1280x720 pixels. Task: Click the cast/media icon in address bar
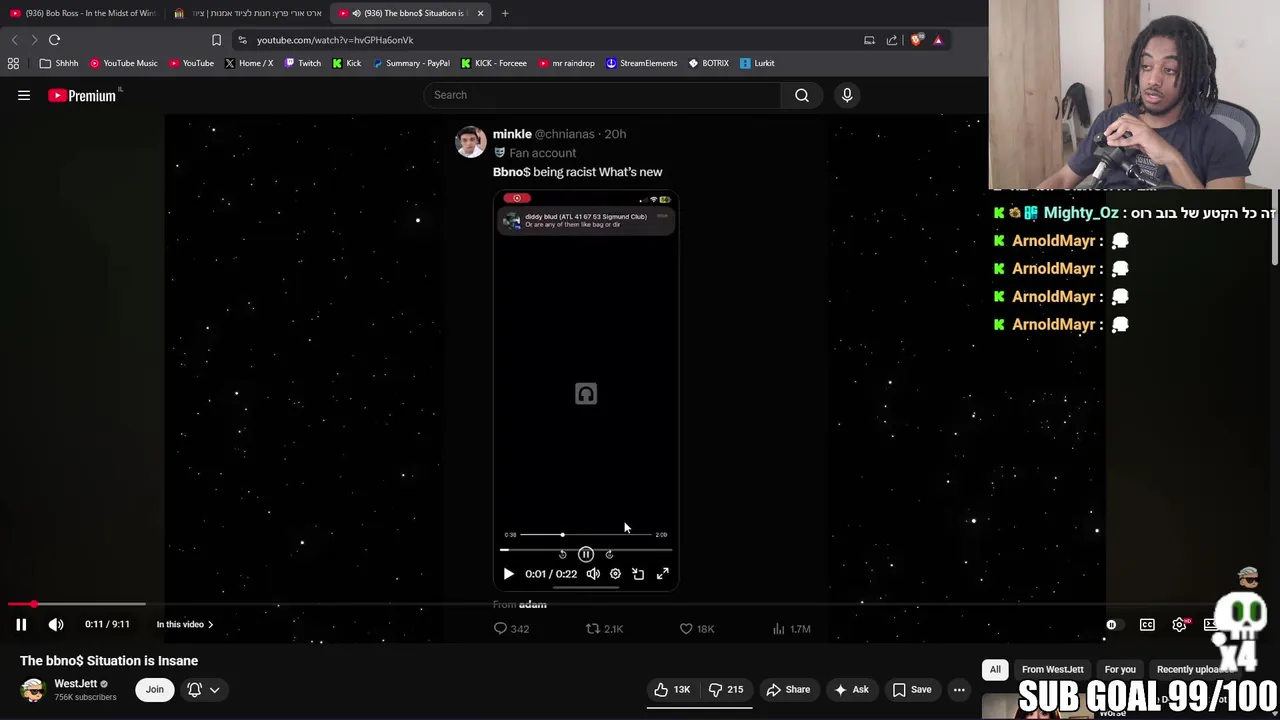[x=869, y=40]
